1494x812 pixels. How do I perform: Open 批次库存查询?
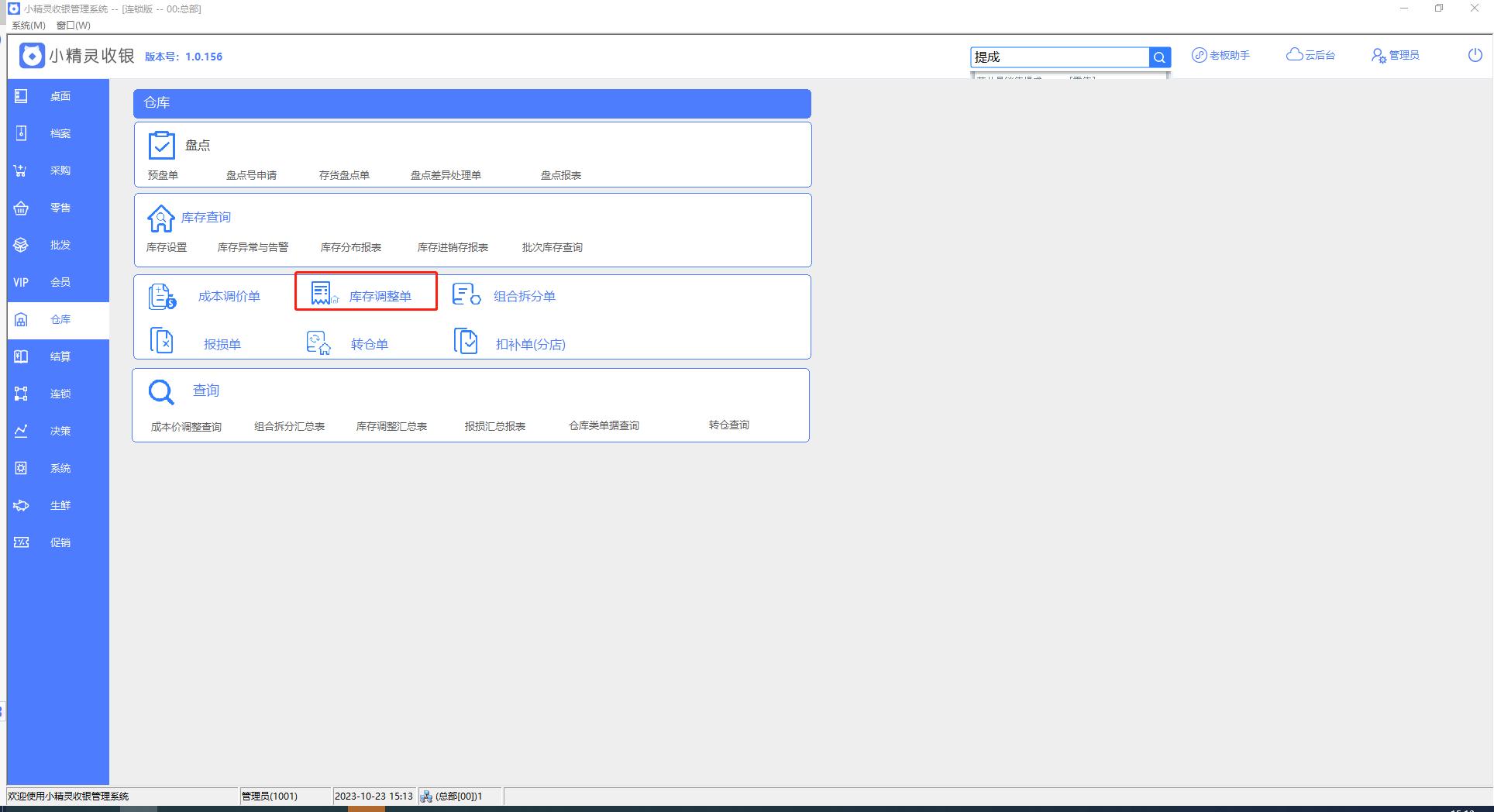click(553, 247)
